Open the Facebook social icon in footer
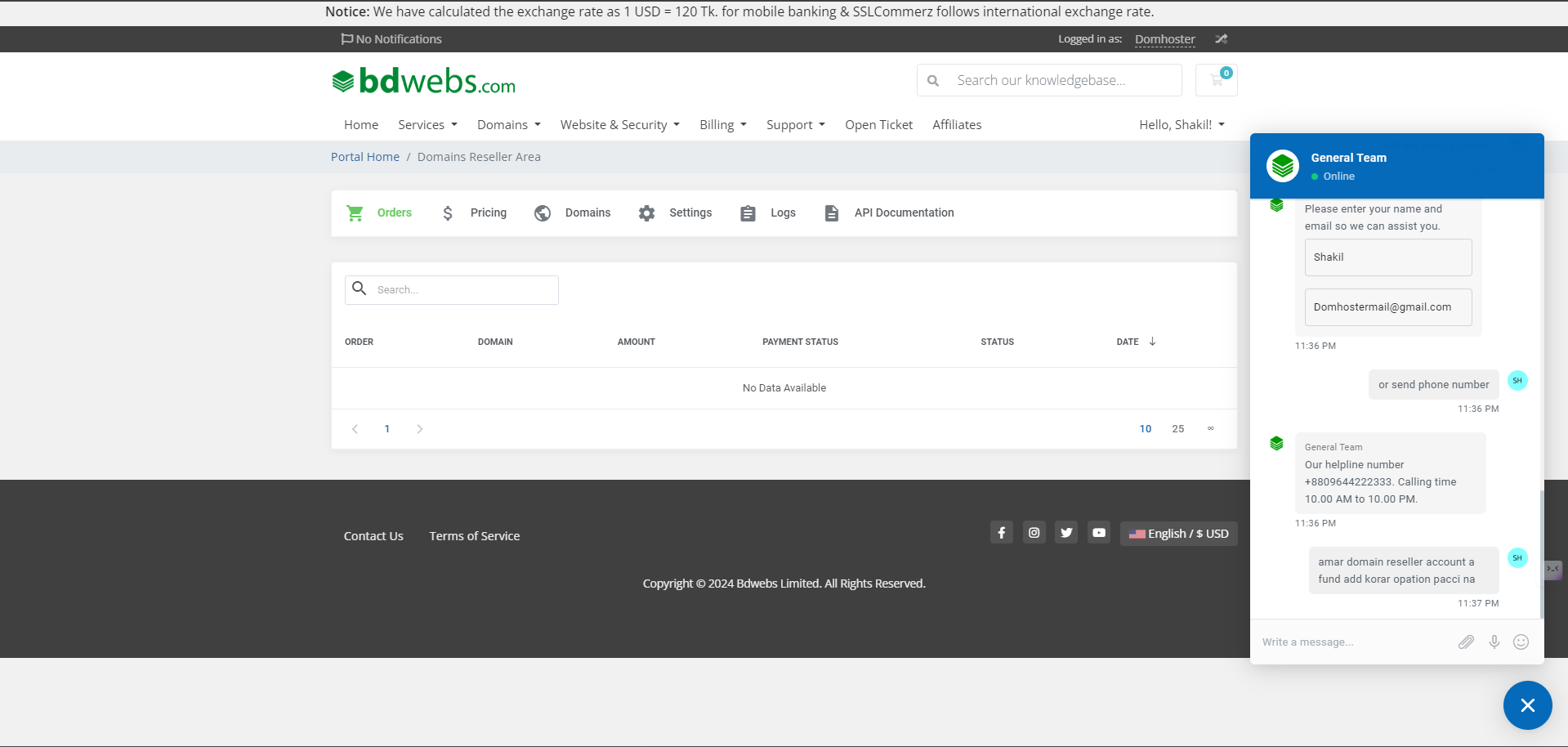 point(1002,533)
